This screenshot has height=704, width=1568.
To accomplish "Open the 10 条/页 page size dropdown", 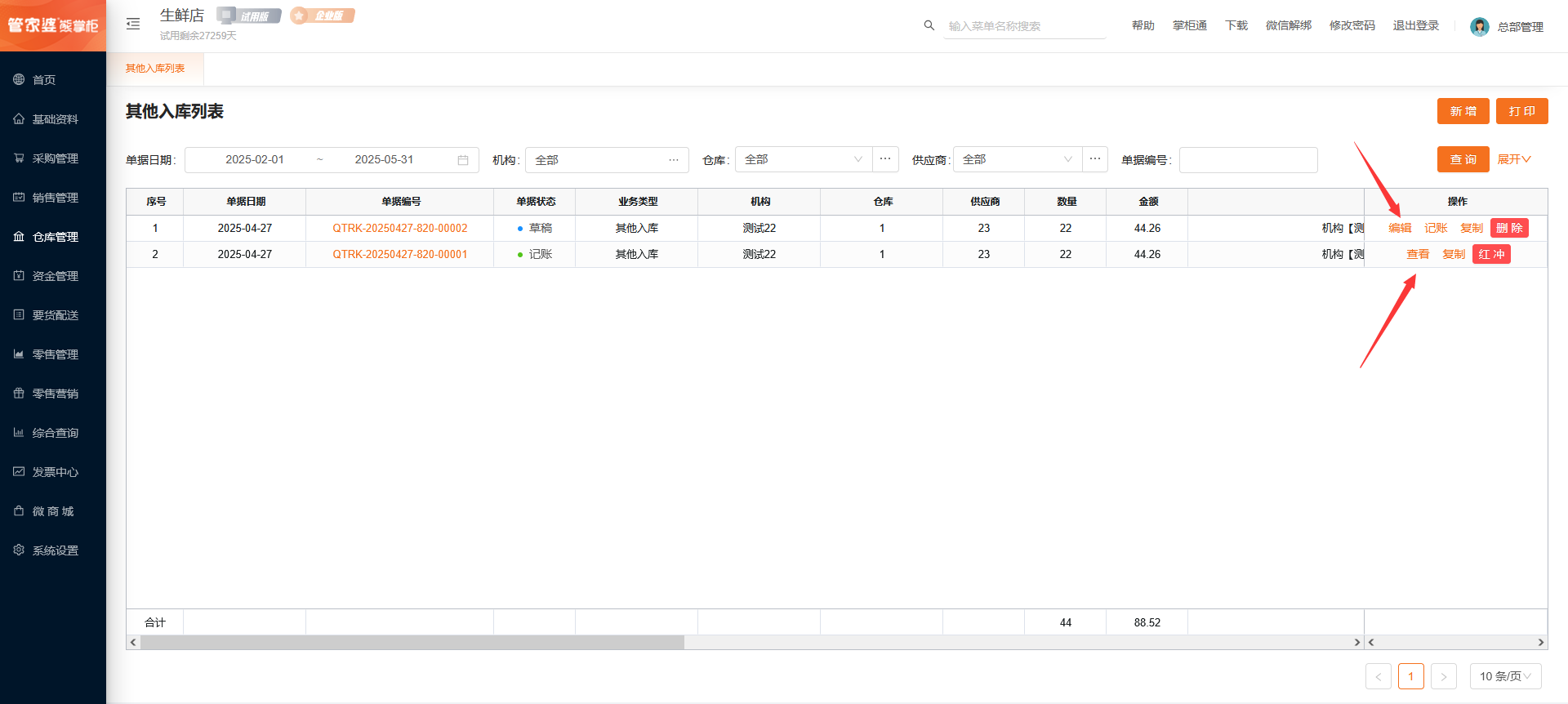I will pyautogui.click(x=1506, y=676).
